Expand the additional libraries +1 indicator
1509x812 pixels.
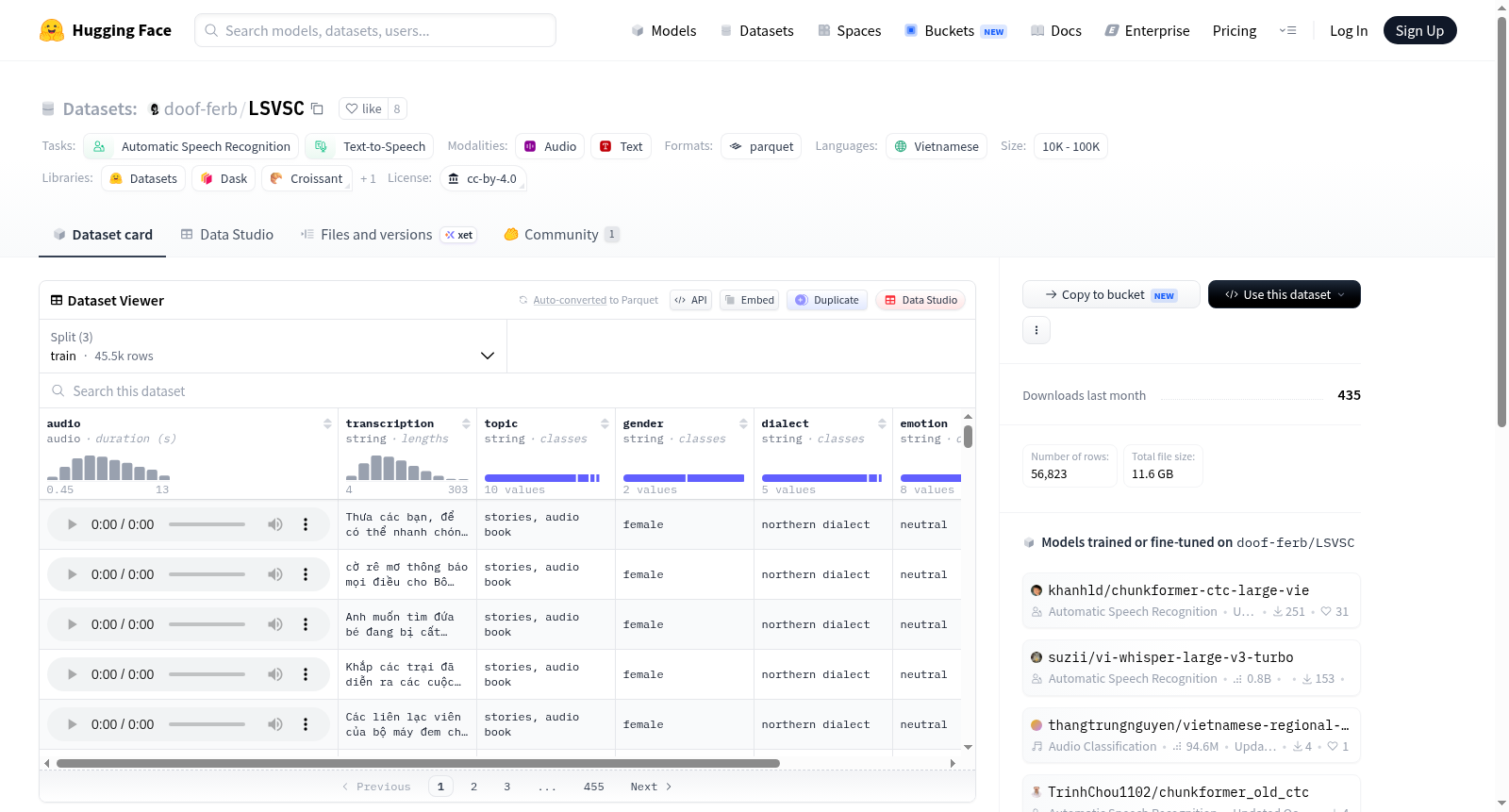click(368, 178)
